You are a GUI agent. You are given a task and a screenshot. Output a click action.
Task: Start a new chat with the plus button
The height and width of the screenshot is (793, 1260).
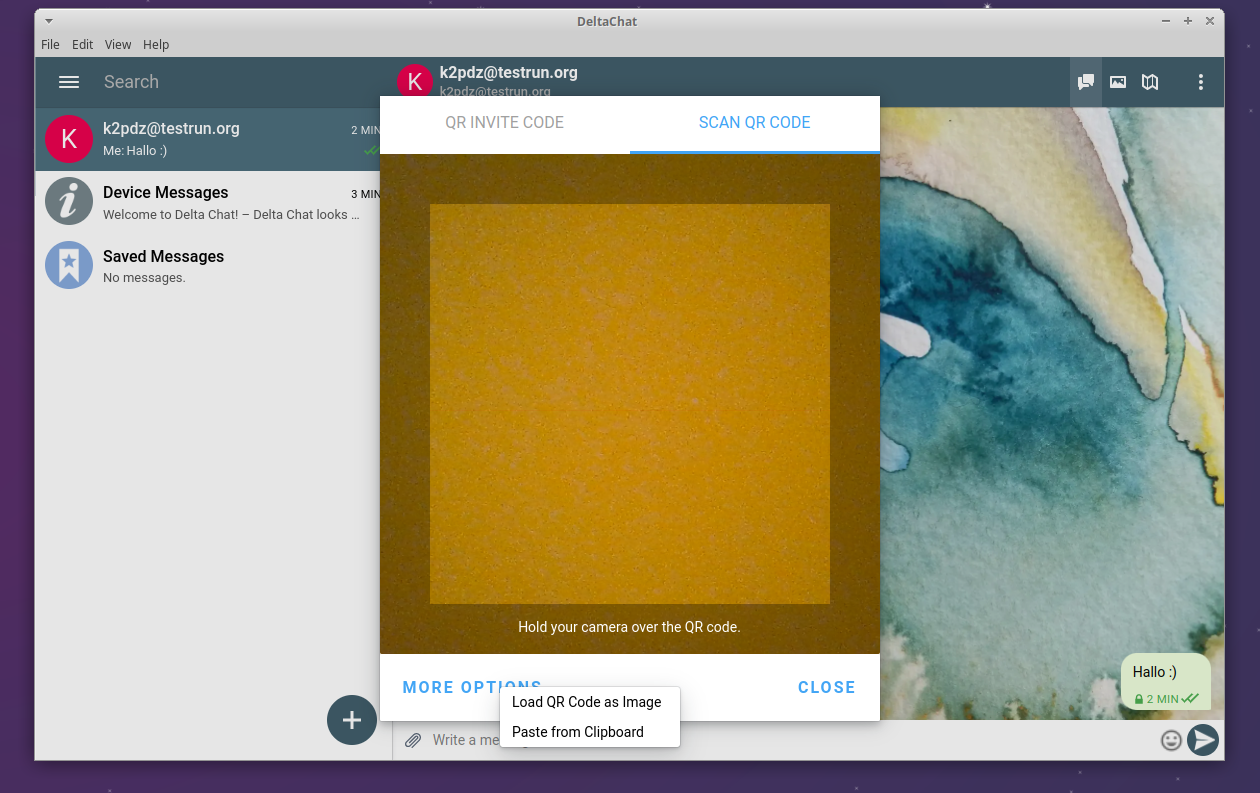[x=351, y=720]
